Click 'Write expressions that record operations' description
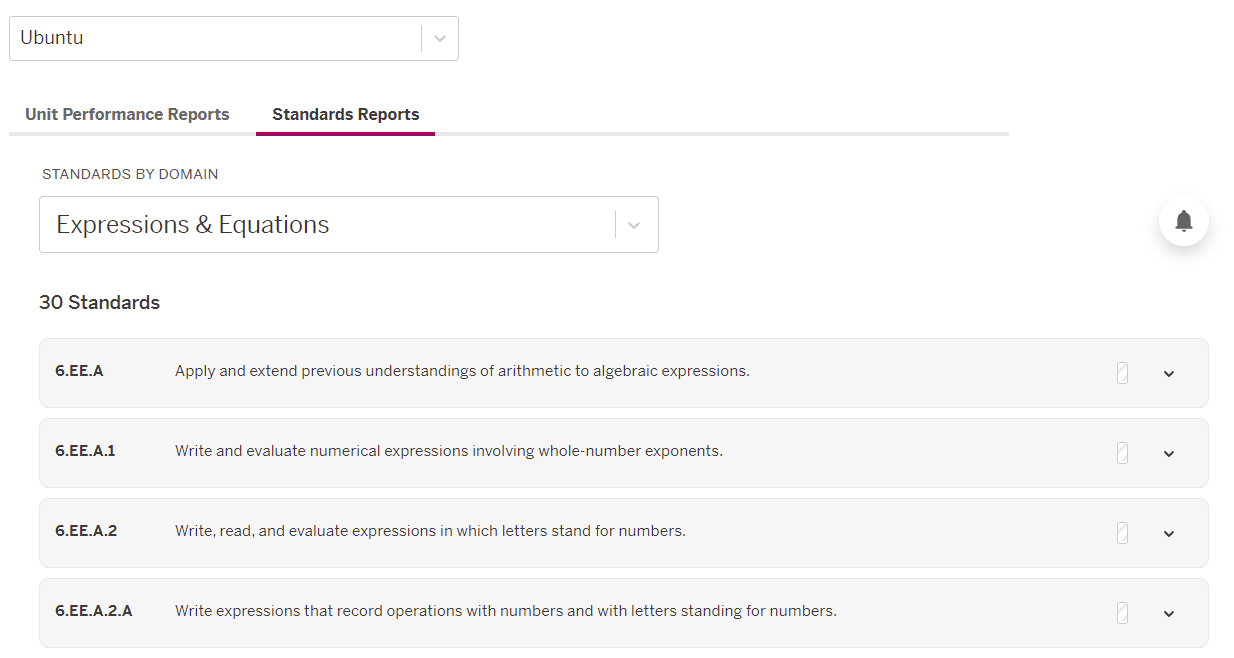 [x=505, y=611]
